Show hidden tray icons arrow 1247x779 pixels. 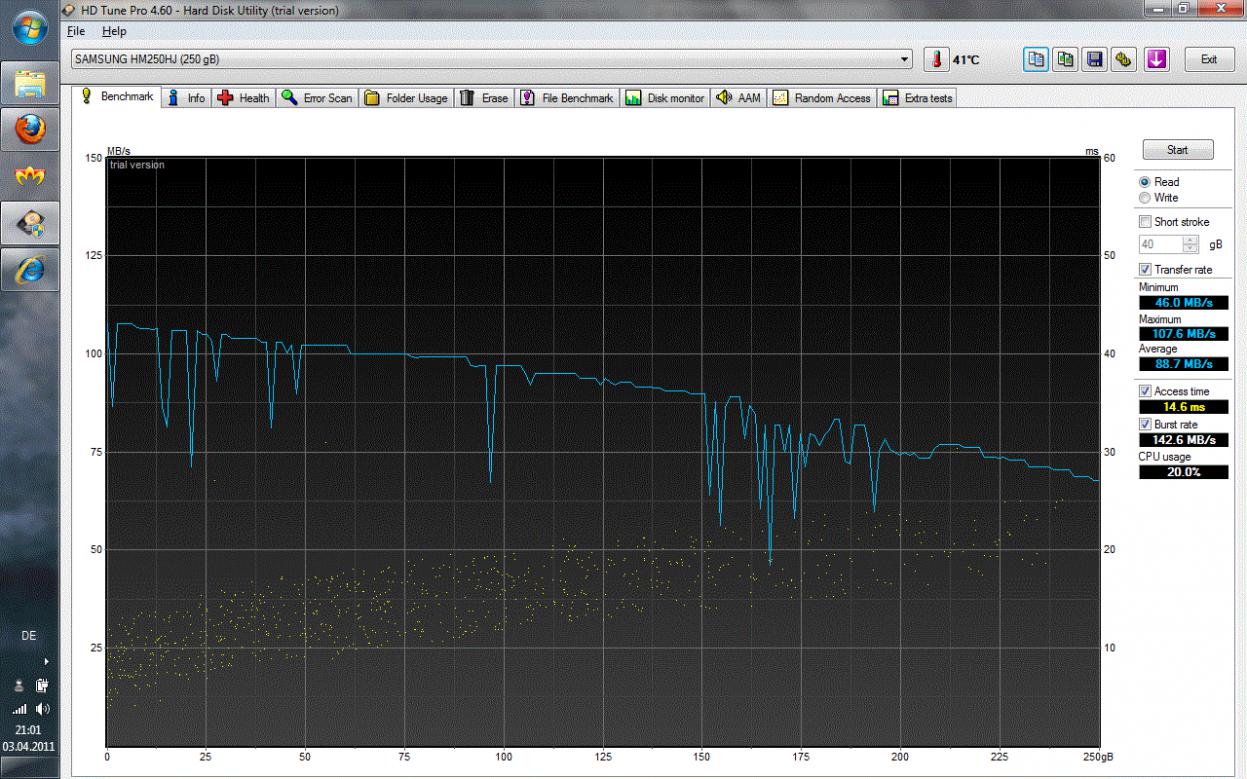coord(44,661)
